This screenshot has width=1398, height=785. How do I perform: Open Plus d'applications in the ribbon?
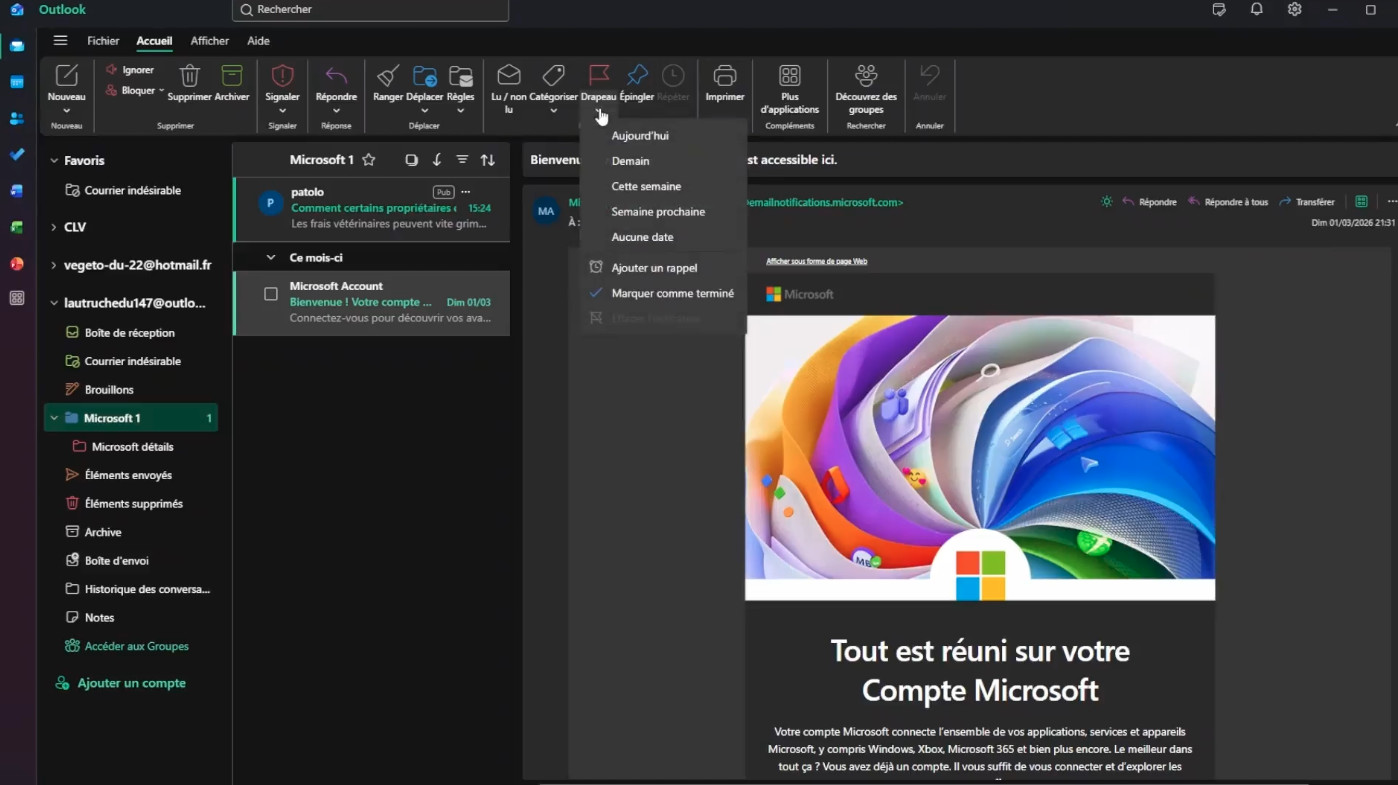(790, 89)
